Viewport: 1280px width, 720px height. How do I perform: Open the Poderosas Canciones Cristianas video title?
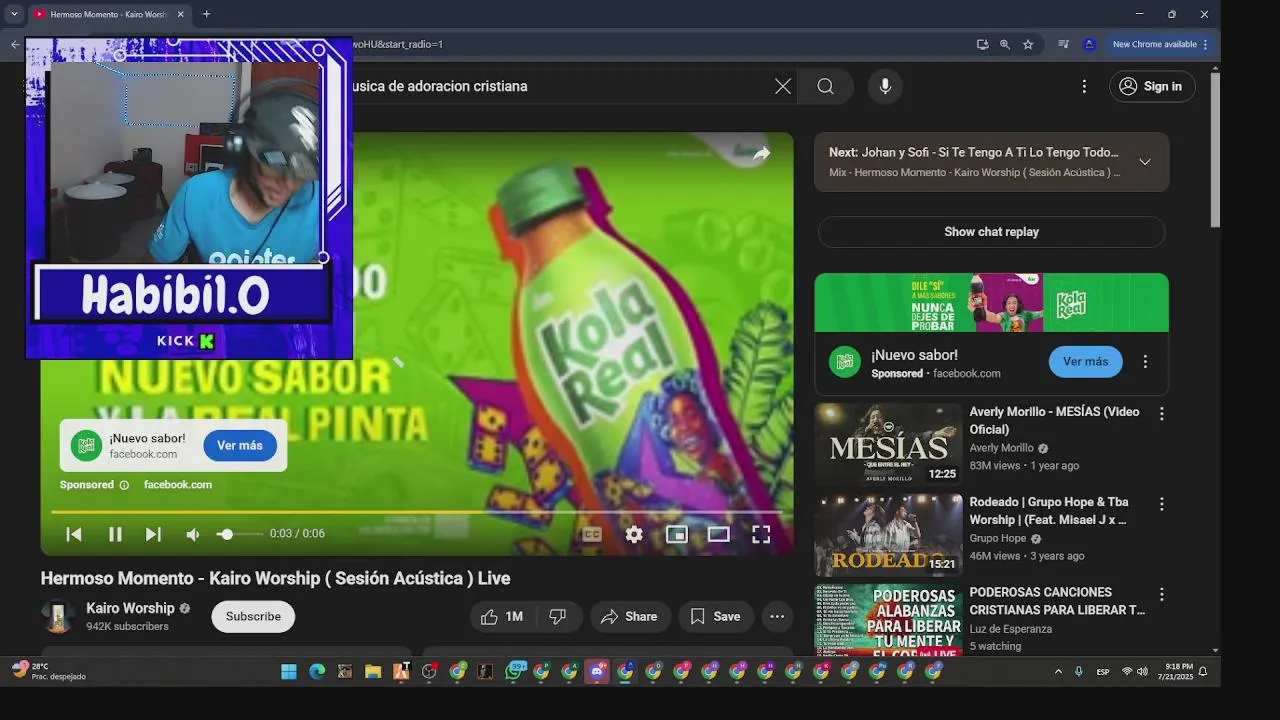tap(1057, 601)
